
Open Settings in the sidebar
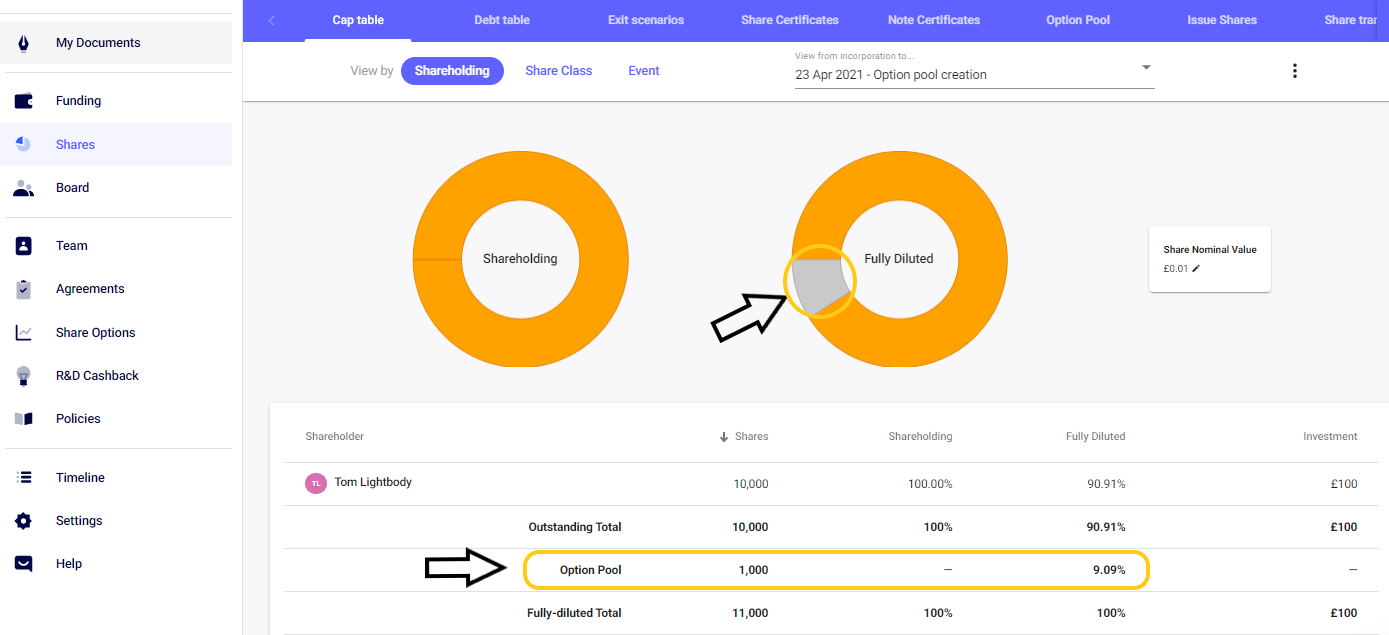pos(79,521)
